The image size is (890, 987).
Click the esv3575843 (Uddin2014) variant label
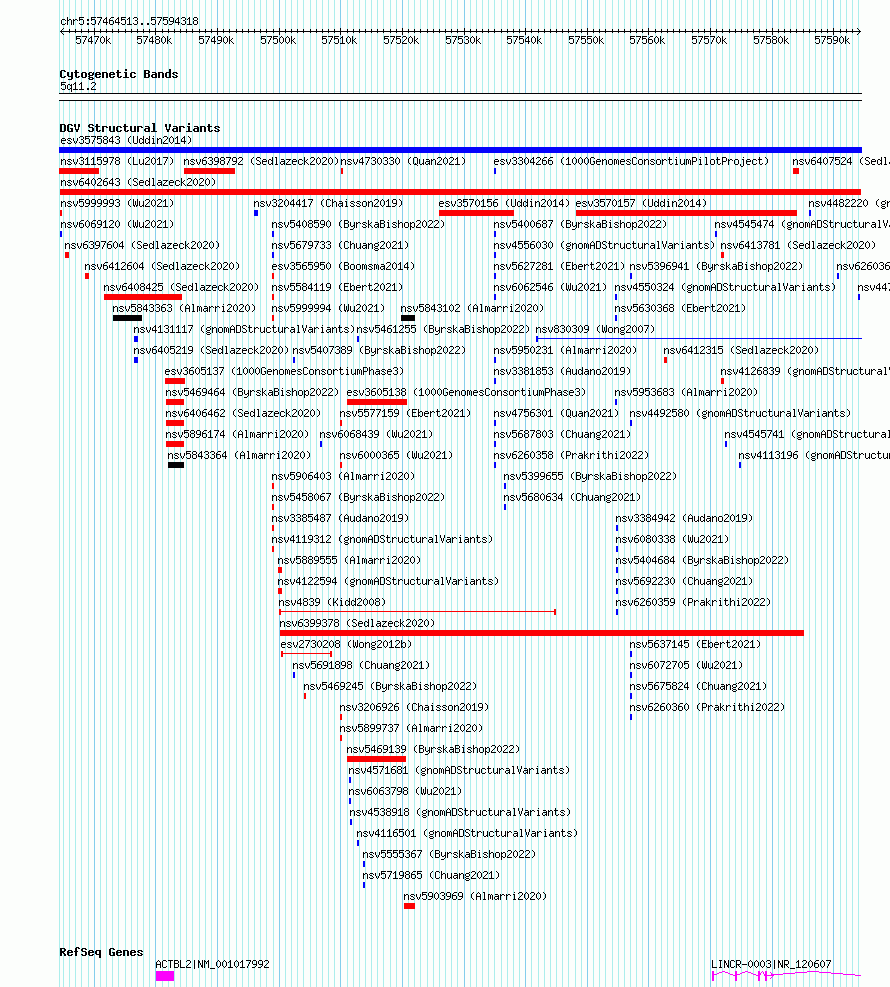[126, 140]
